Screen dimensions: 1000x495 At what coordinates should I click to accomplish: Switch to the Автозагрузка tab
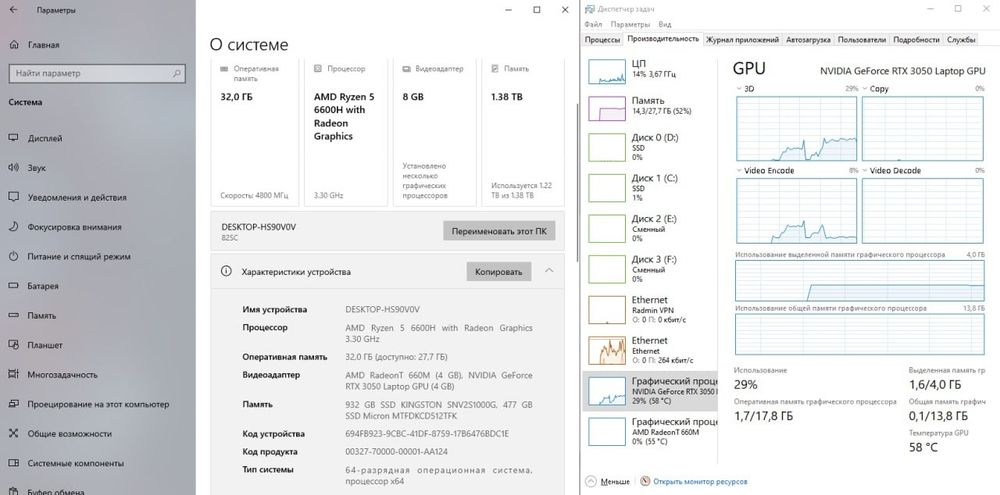pyautogui.click(x=808, y=40)
